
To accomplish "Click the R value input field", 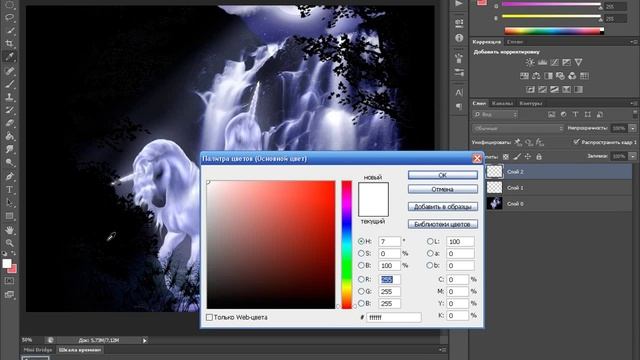I will tap(389, 279).
